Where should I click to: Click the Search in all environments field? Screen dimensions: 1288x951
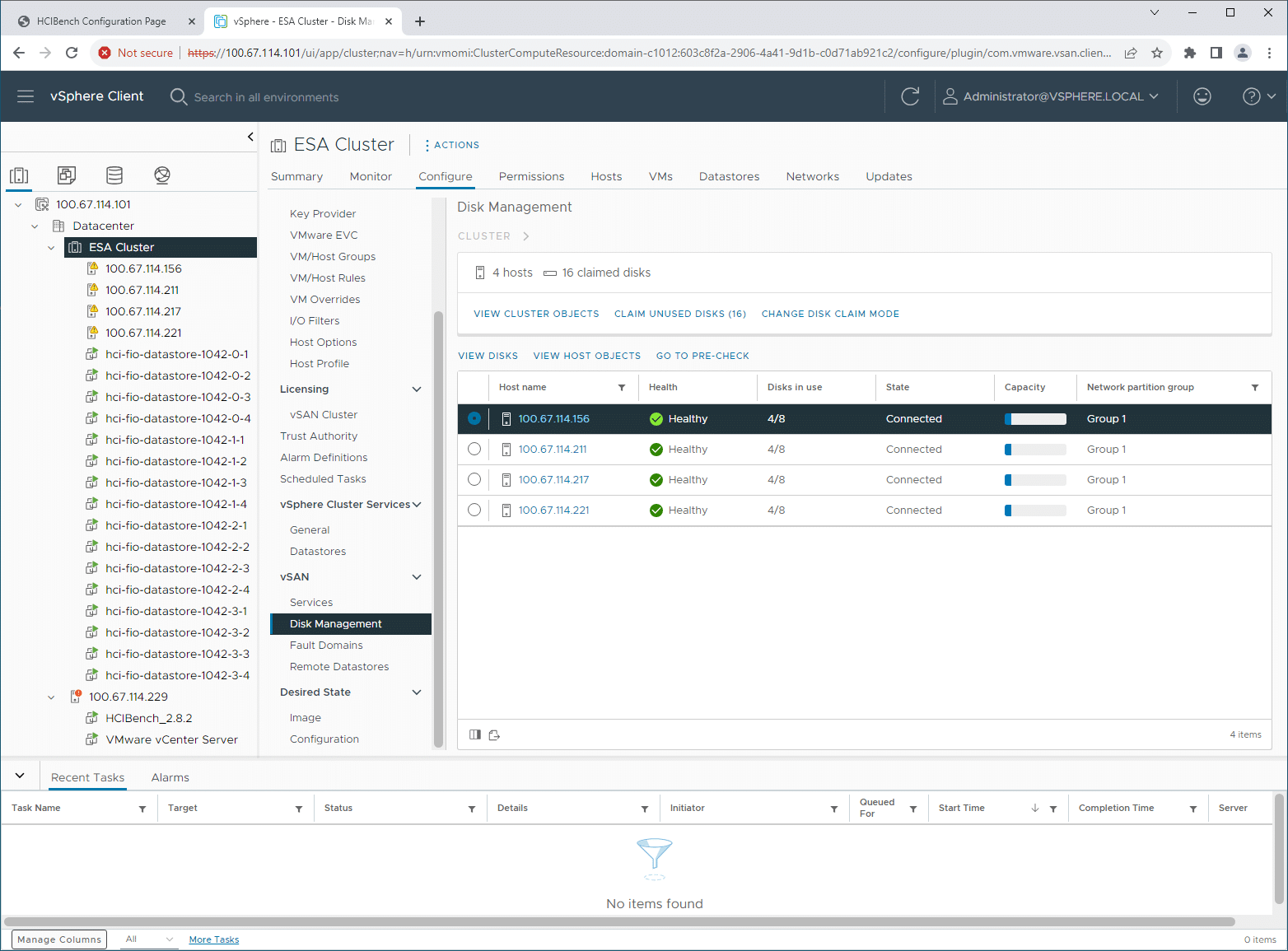click(266, 97)
